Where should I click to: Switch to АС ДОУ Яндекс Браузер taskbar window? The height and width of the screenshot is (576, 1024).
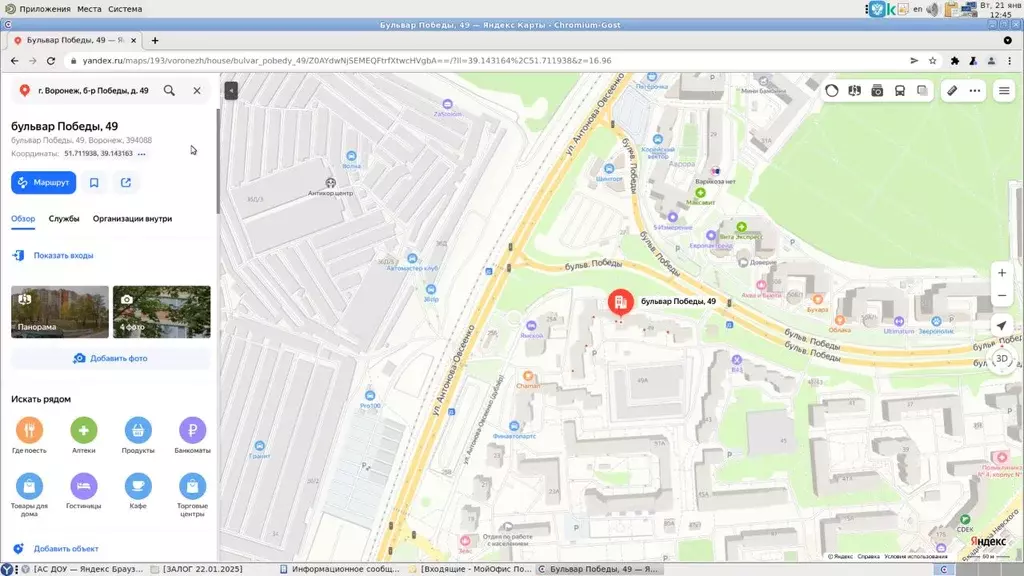pos(81,569)
